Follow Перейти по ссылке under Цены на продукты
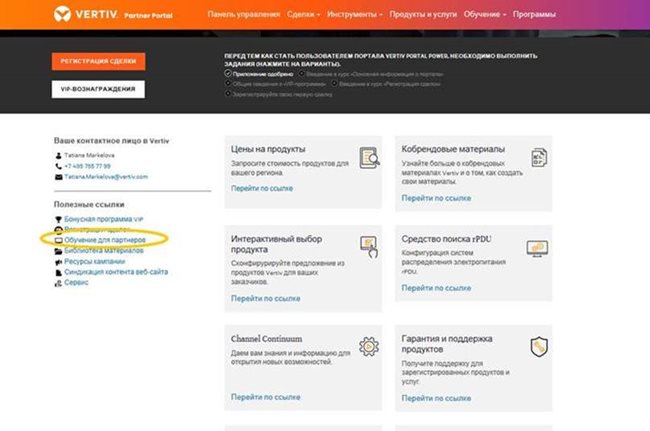This screenshot has width=650, height=431. 262,188
